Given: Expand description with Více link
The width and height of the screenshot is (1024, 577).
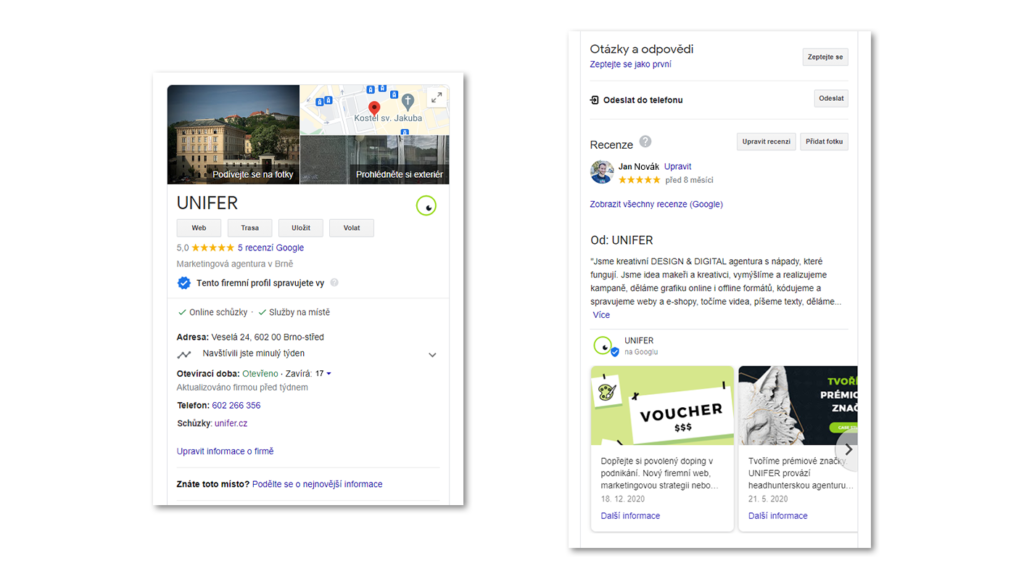Looking at the screenshot, I should click(601, 315).
